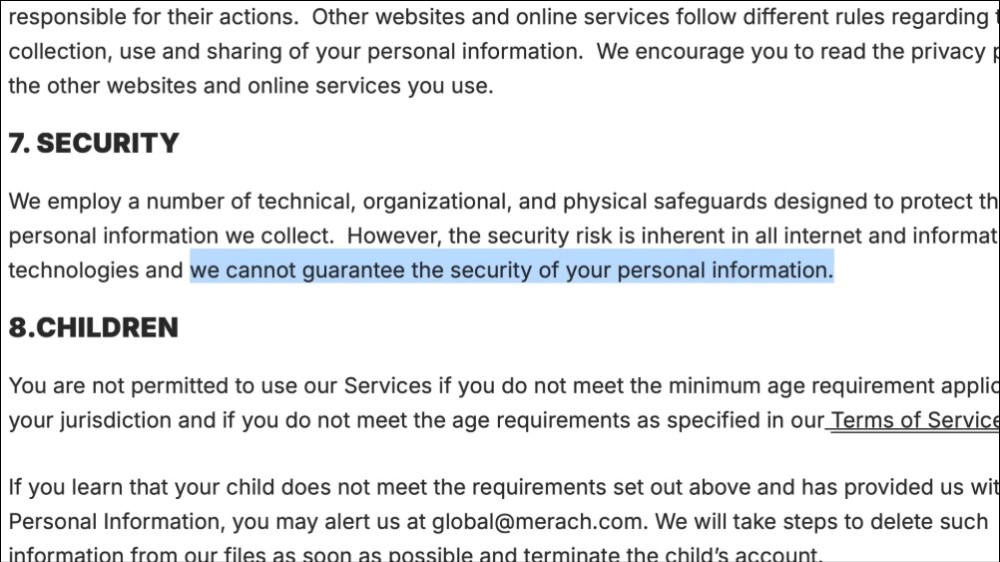Click "If you learn" starting the last paragraph
This screenshot has width=1000, height=562.
pos(66,488)
